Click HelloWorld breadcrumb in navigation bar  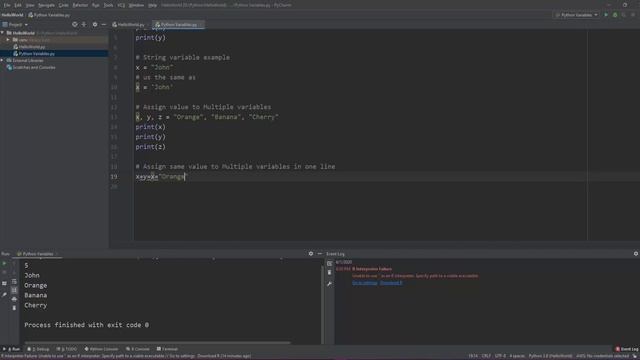(x=12, y=15)
